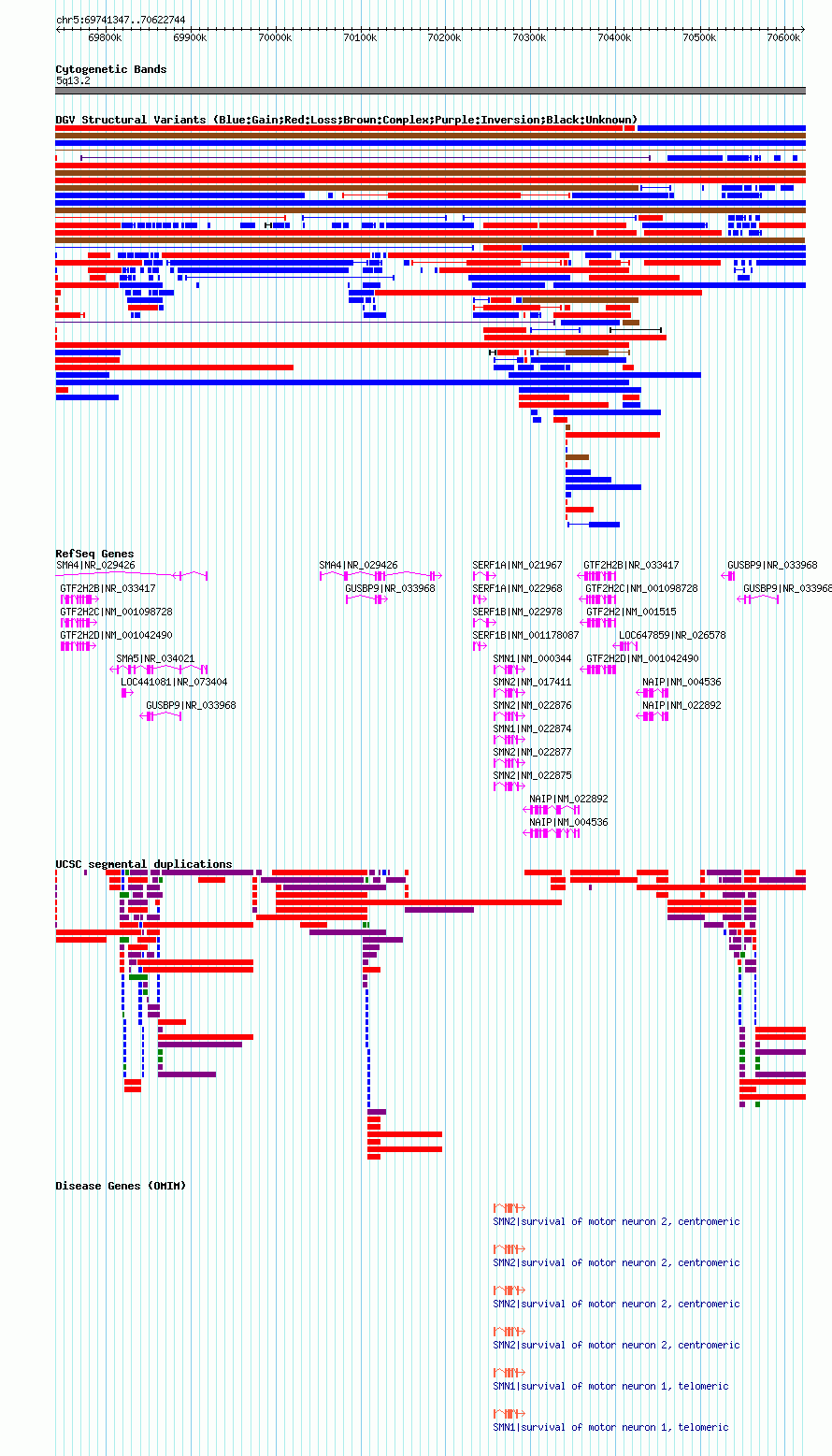Screen dimensions: 832x1456
Task: Select the LOC647859|NR_026578 gene label
Action: [672, 635]
